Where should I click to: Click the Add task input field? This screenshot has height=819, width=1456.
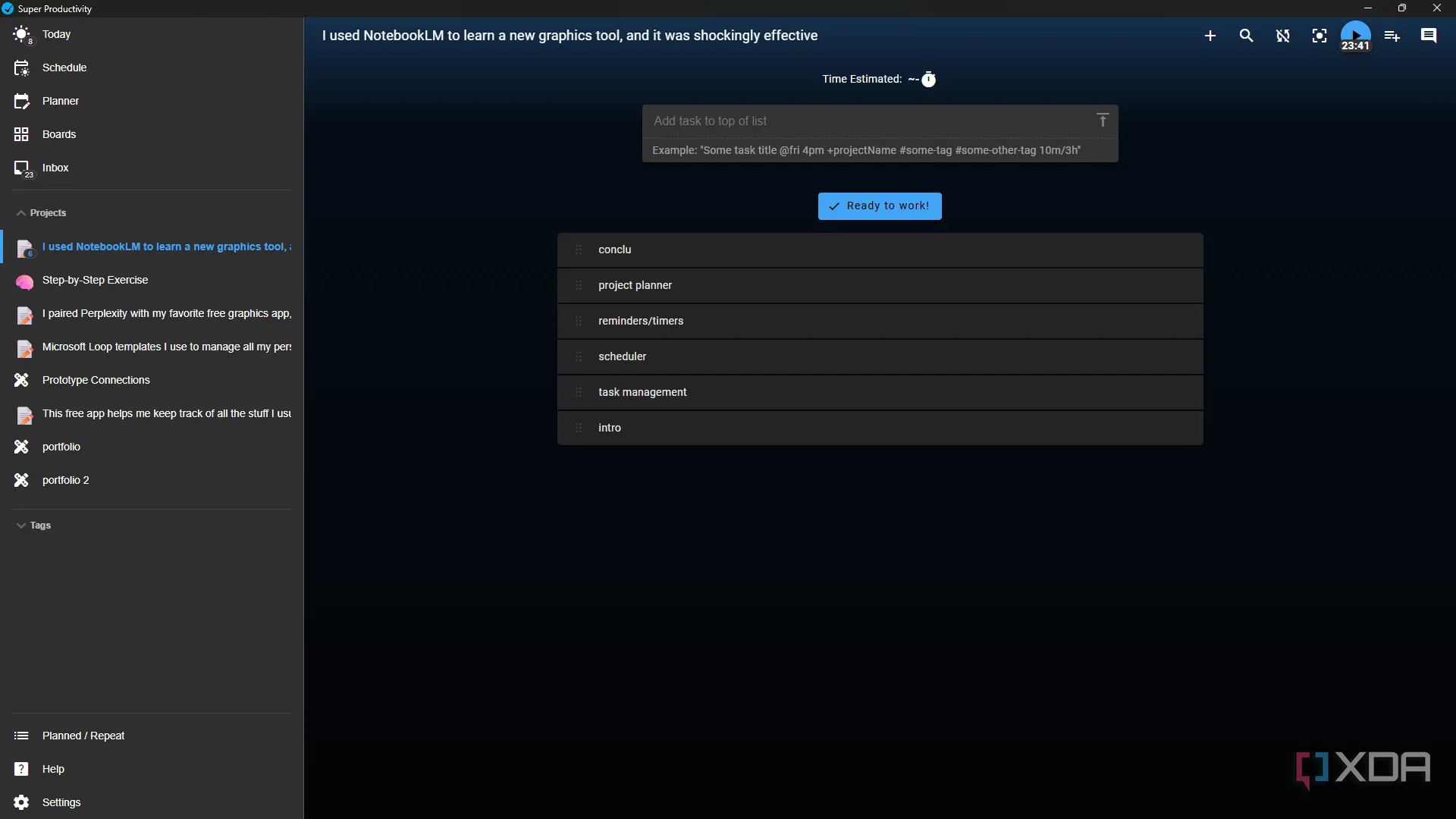[864, 121]
